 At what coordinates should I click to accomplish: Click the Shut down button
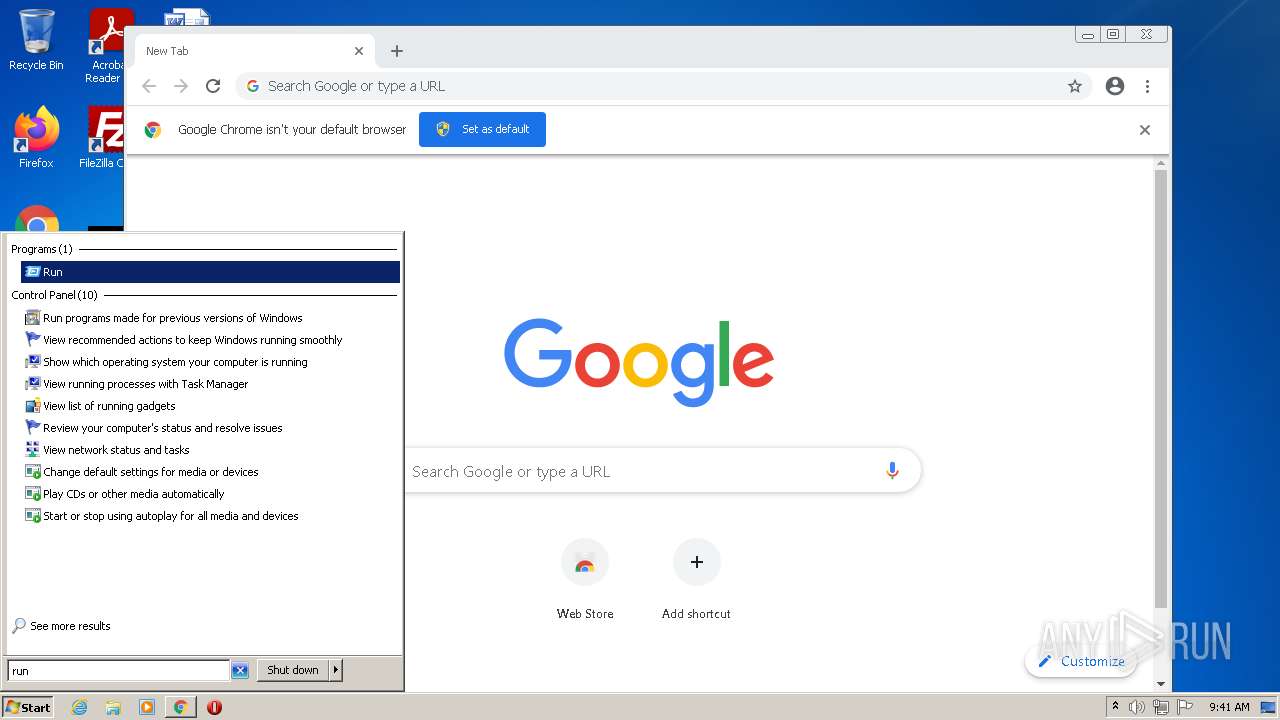click(x=293, y=670)
